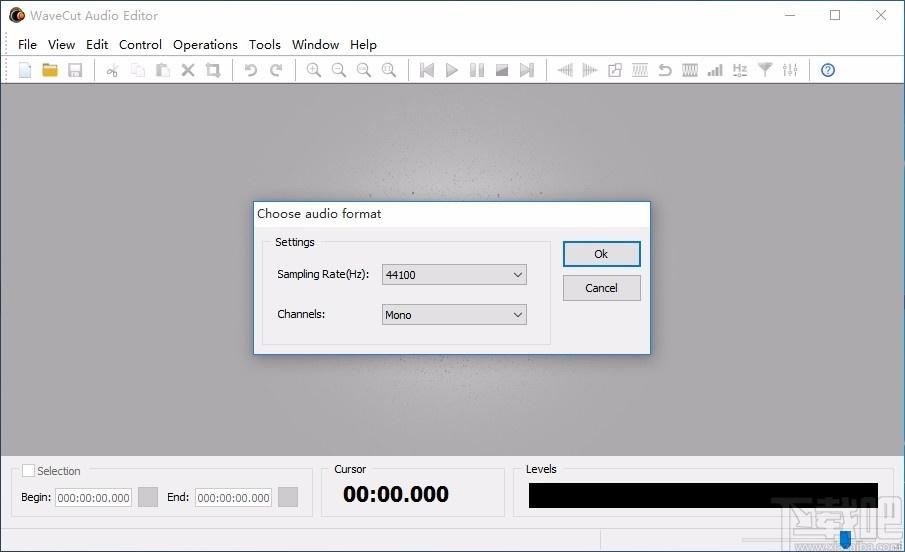Click the Zoom in magnifier icon
Screen dimensions: 905x552
point(314,70)
